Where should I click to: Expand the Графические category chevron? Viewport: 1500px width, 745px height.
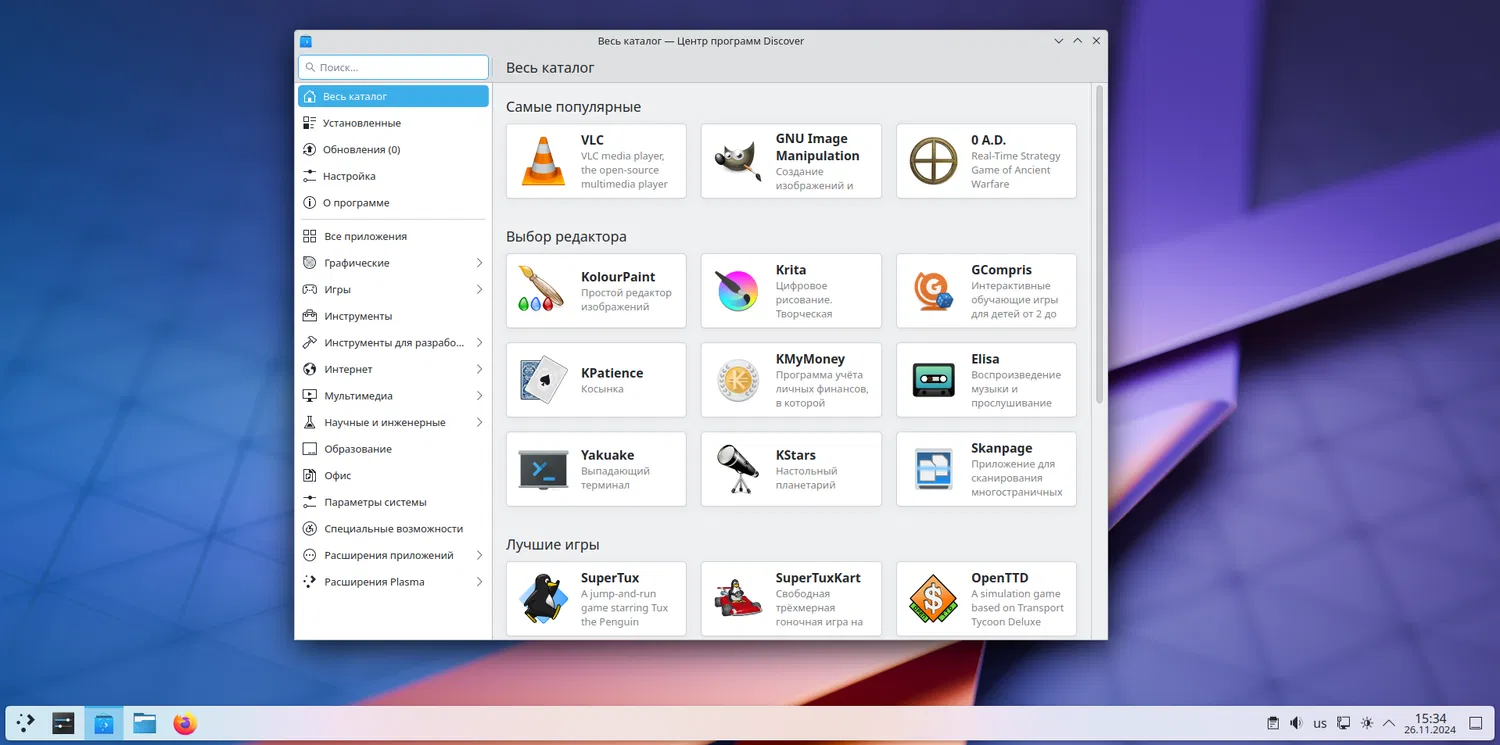coord(479,263)
